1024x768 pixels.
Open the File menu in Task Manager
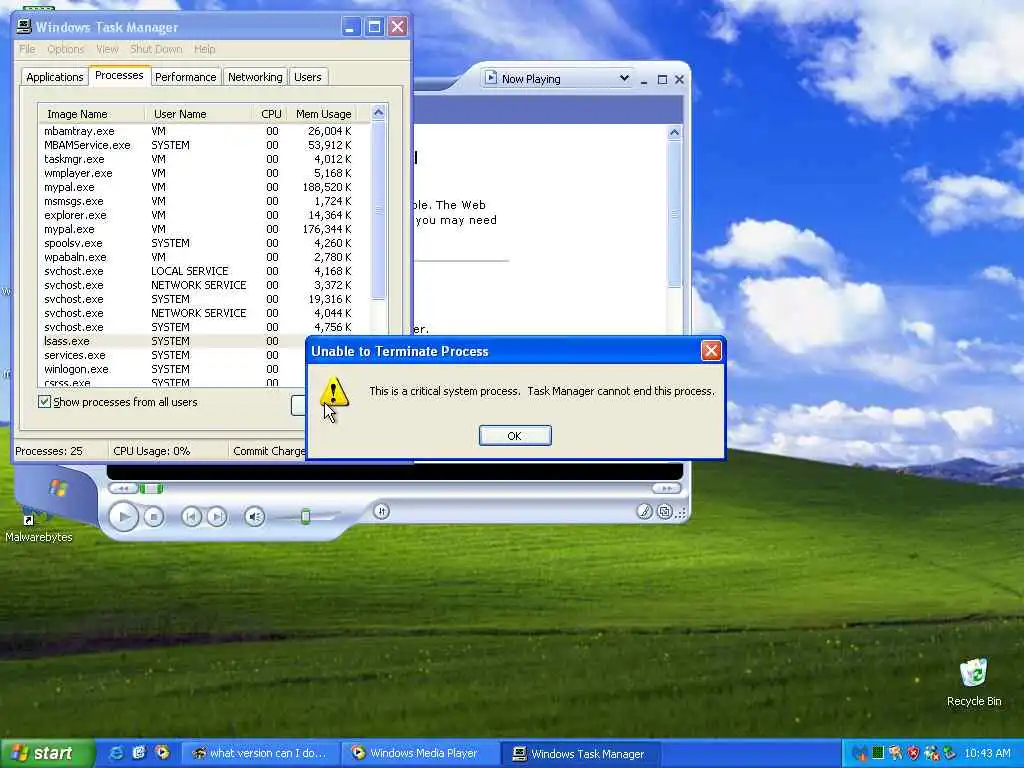[27, 49]
